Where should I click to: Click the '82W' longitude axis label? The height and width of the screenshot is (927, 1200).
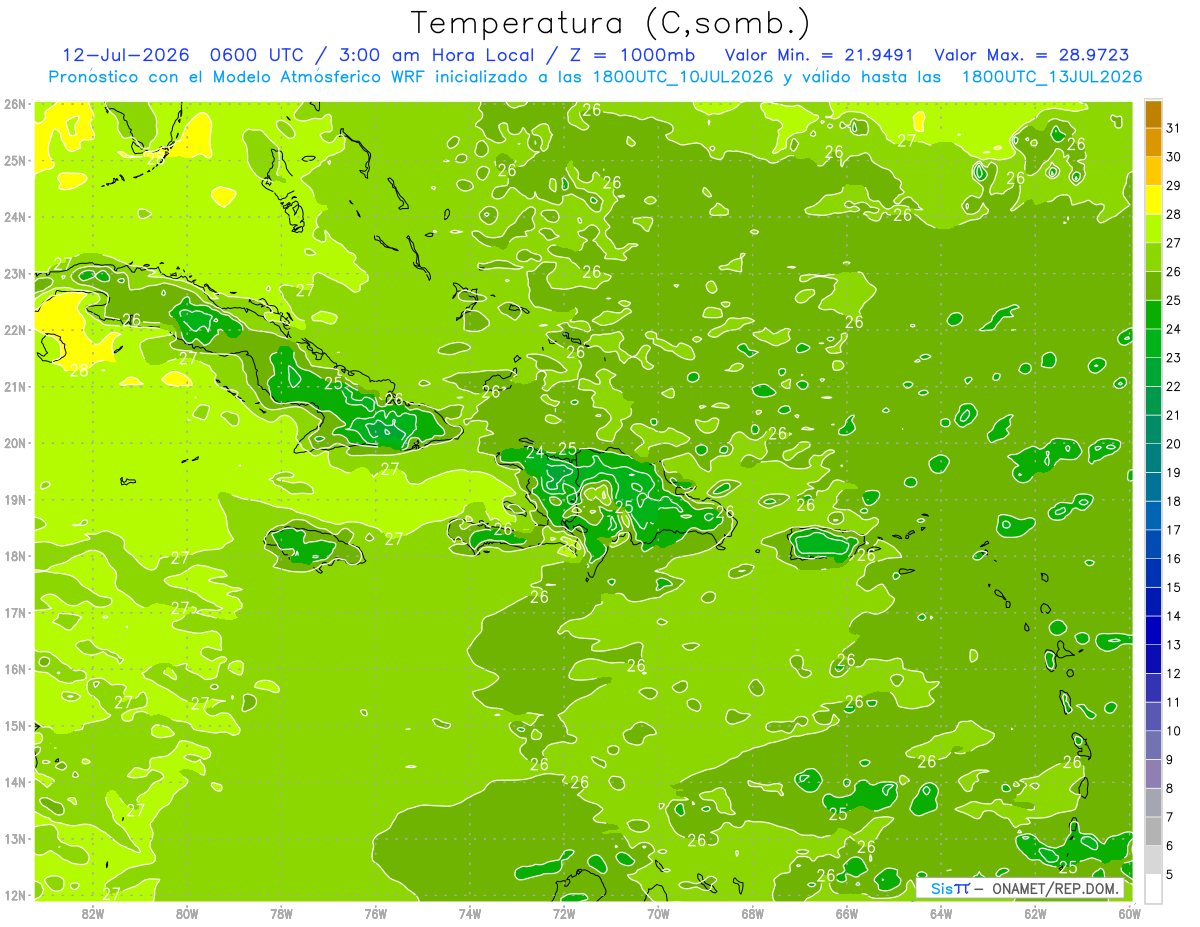pyautogui.click(x=93, y=913)
